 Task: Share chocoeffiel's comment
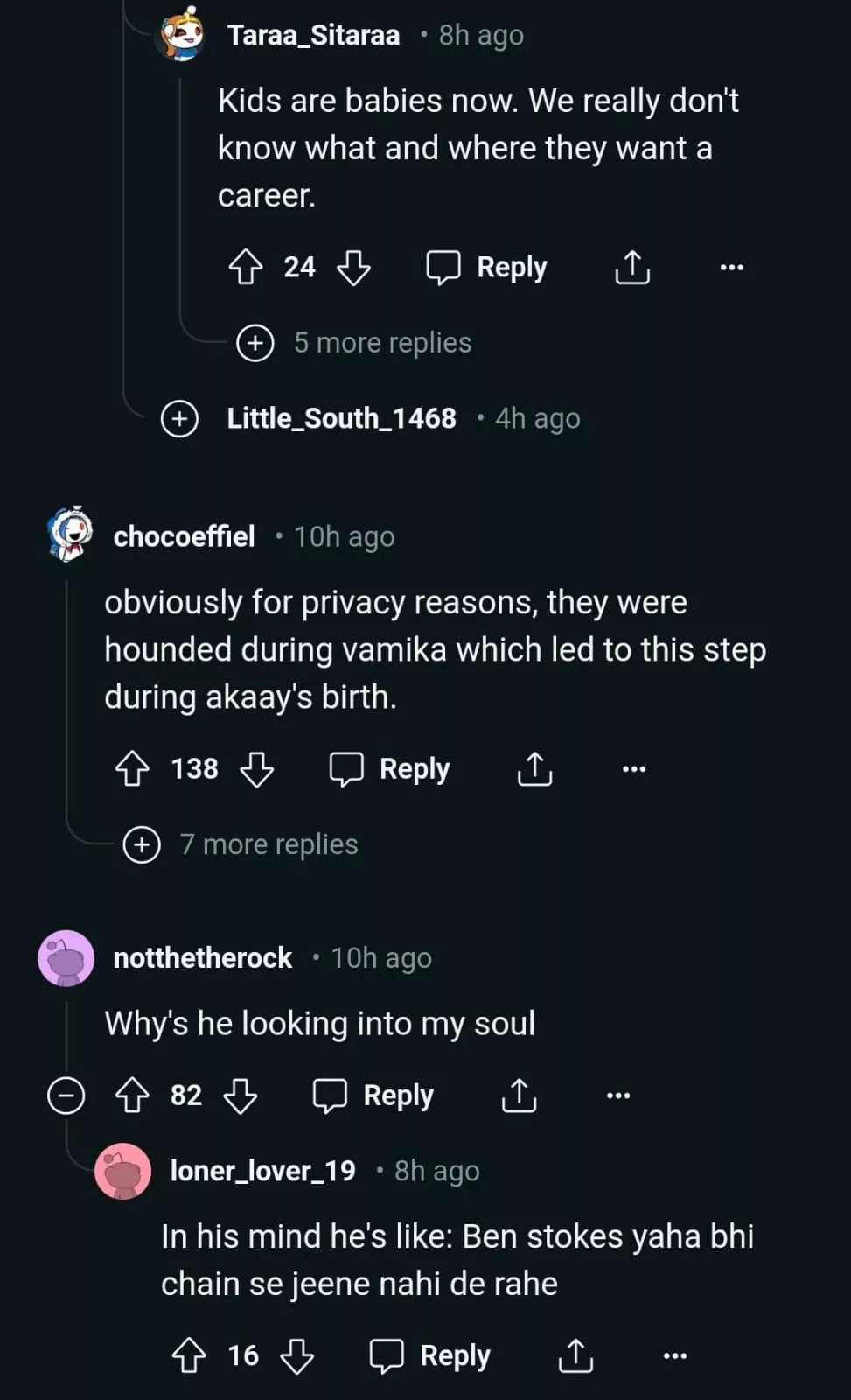click(534, 769)
